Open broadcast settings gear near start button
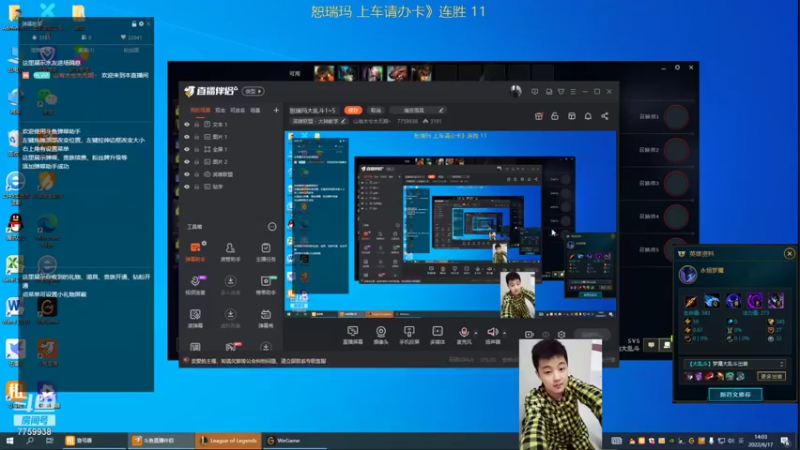Image resolution: width=800 pixels, height=450 pixels. coord(561,335)
